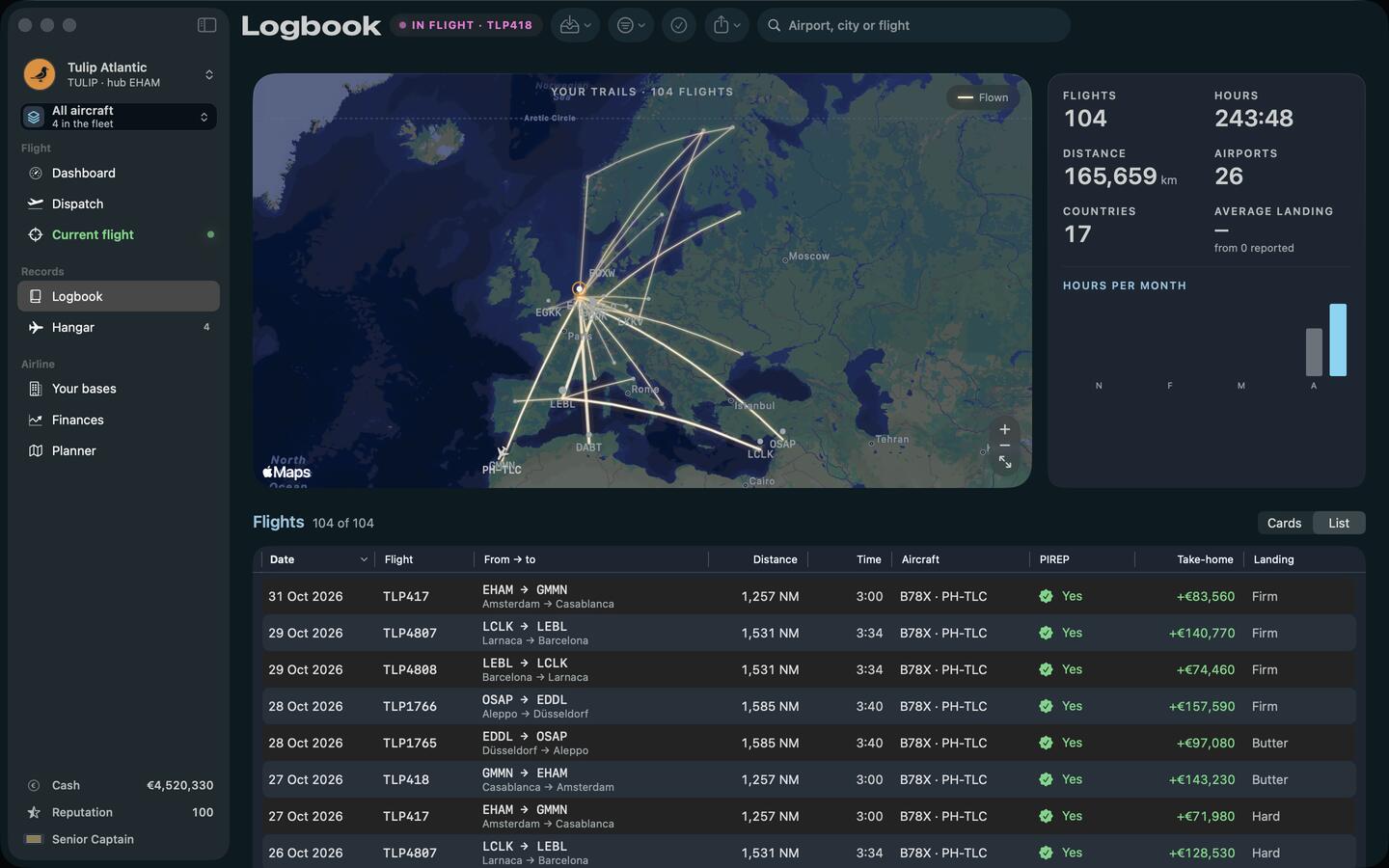Zoom in on the trails map
The image size is (1389, 868).
coord(1004,429)
